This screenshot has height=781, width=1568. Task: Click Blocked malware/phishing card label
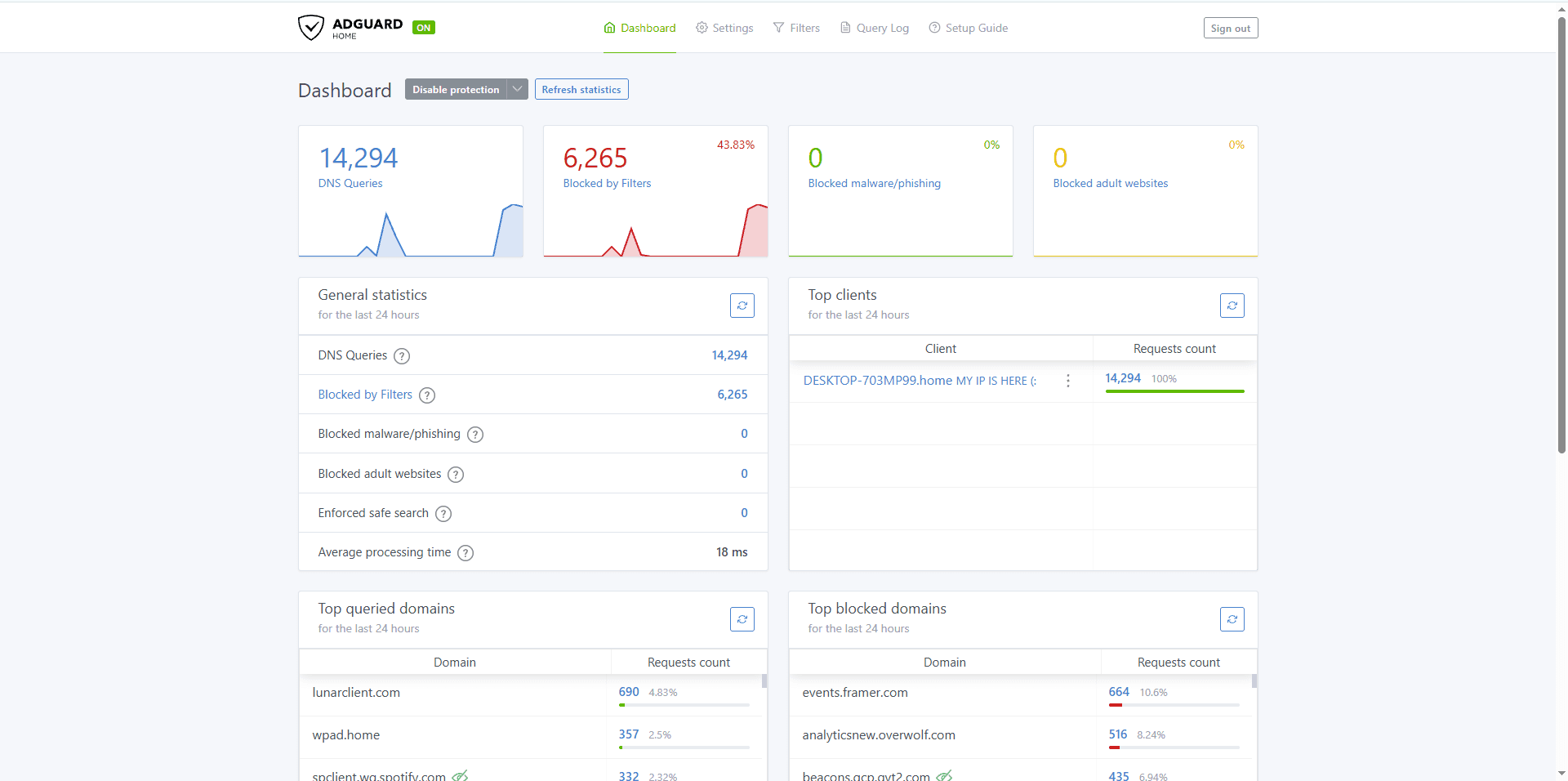click(875, 184)
